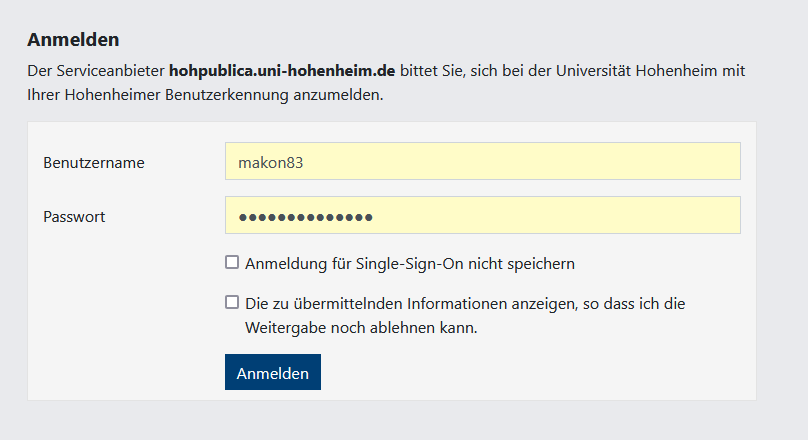This screenshot has height=440, width=808.
Task: Click label text 'Anmeldung für Single-Sign-On nicht speichern'
Action: point(410,264)
